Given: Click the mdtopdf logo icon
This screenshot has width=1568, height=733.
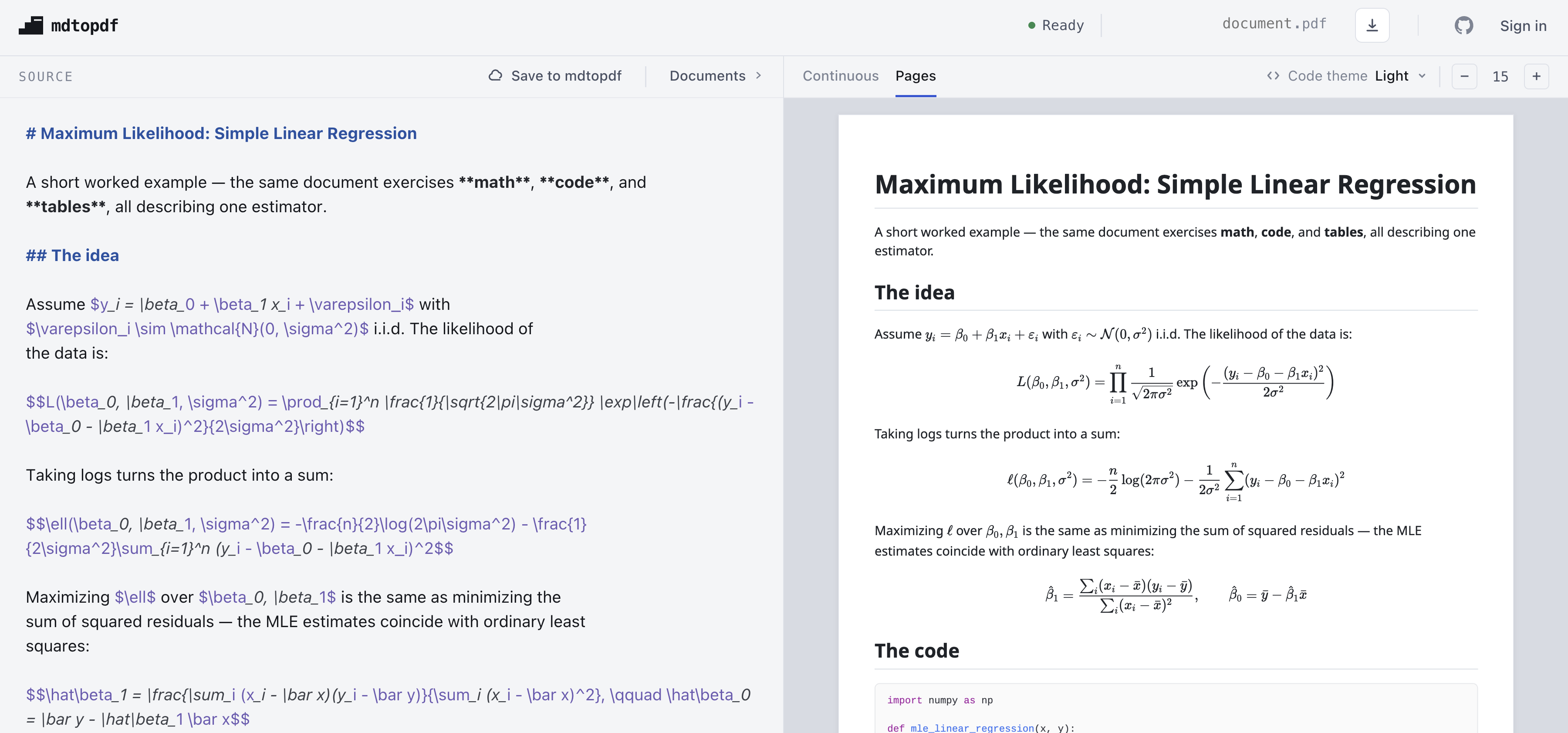Looking at the screenshot, I should pos(31,25).
